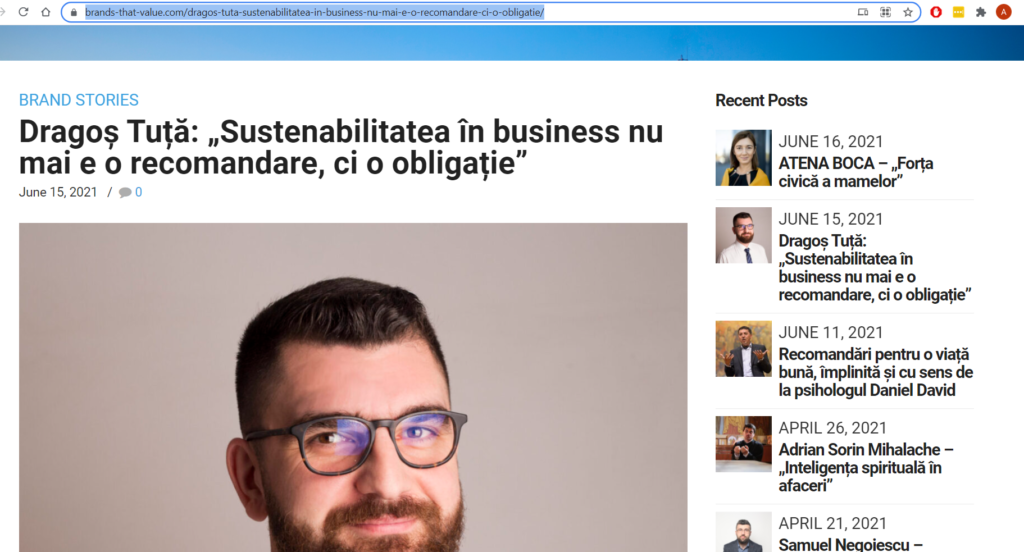
Task: Click the Atena Boca post thumbnail
Action: click(x=743, y=158)
